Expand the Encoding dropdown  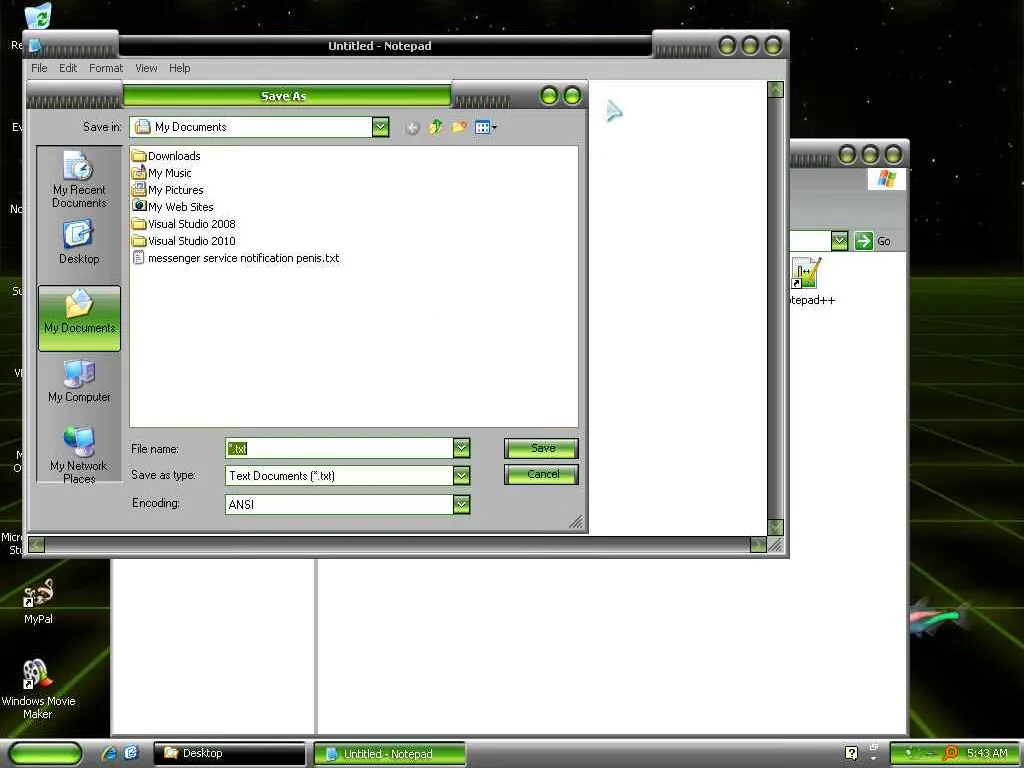[x=462, y=504]
